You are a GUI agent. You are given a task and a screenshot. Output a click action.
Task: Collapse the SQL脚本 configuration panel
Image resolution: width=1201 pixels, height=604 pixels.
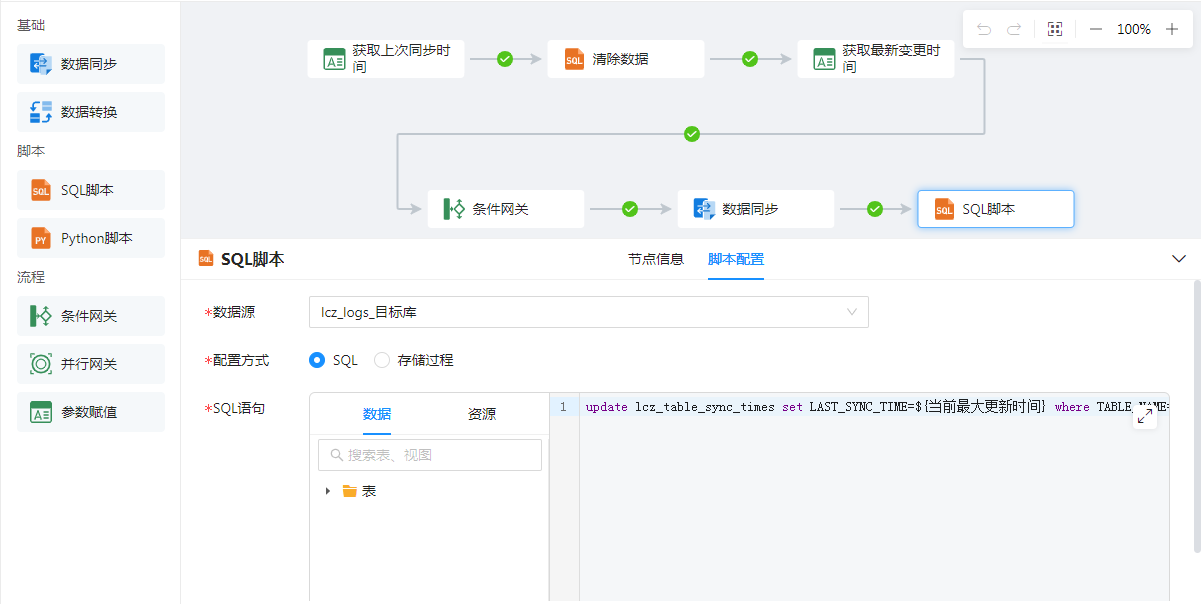[1178, 259]
